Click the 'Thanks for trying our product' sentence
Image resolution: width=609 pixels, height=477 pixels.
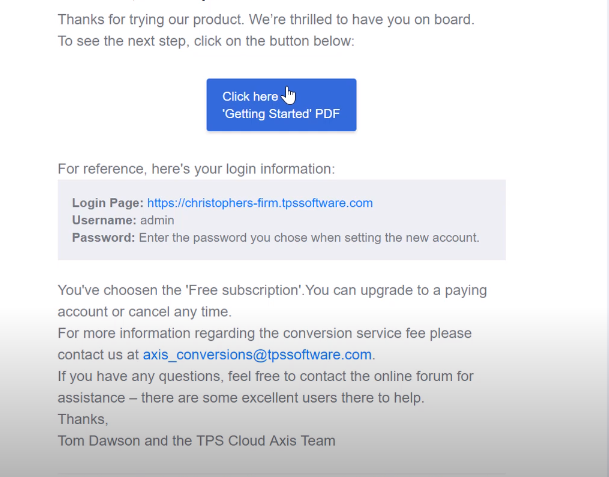click(x=266, y=19)
